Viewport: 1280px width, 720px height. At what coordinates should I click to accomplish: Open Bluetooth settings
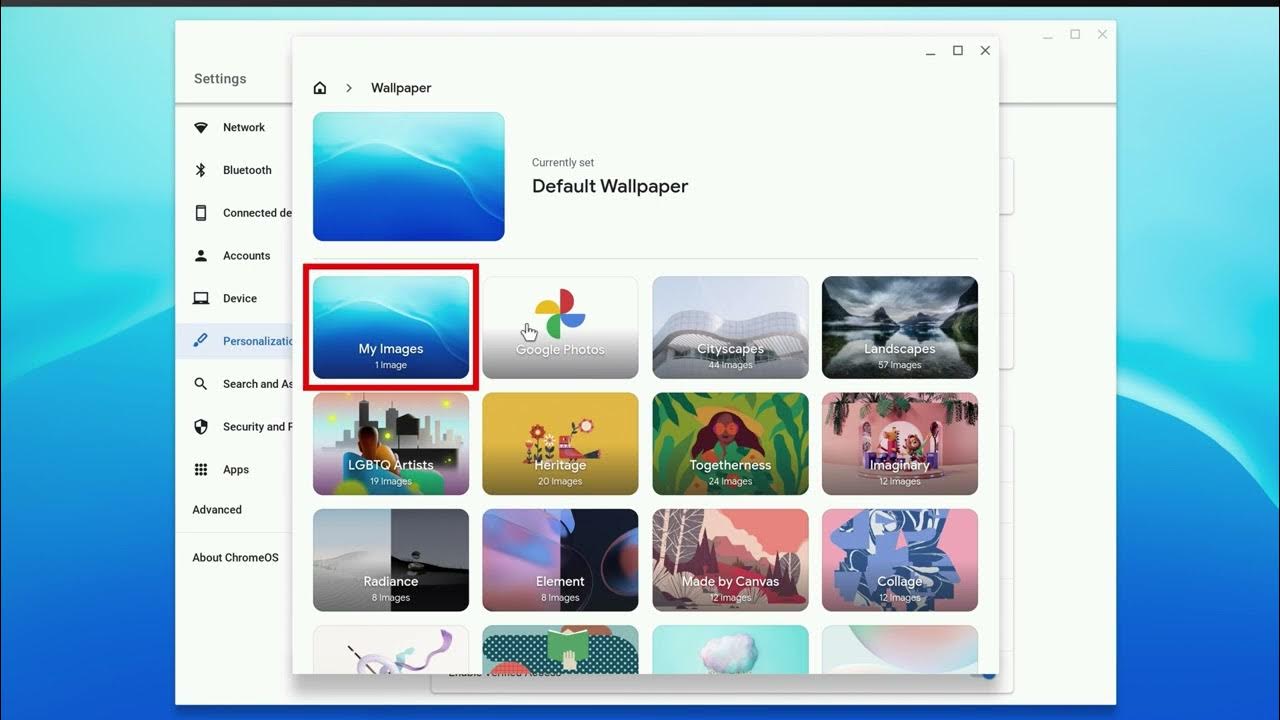click(x=247, y=170)
